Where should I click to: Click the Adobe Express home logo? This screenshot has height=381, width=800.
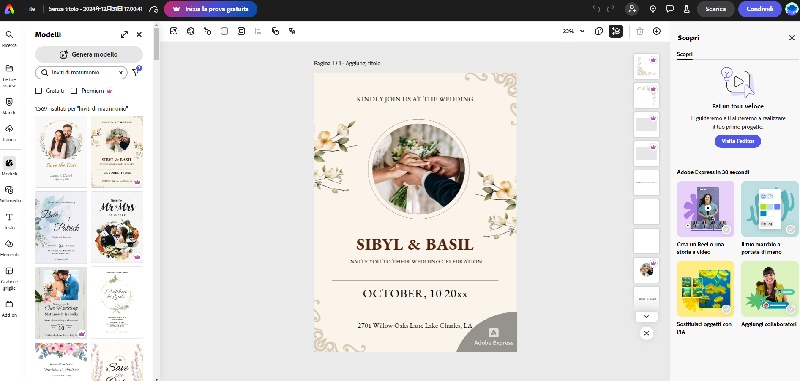pos(9,9)
